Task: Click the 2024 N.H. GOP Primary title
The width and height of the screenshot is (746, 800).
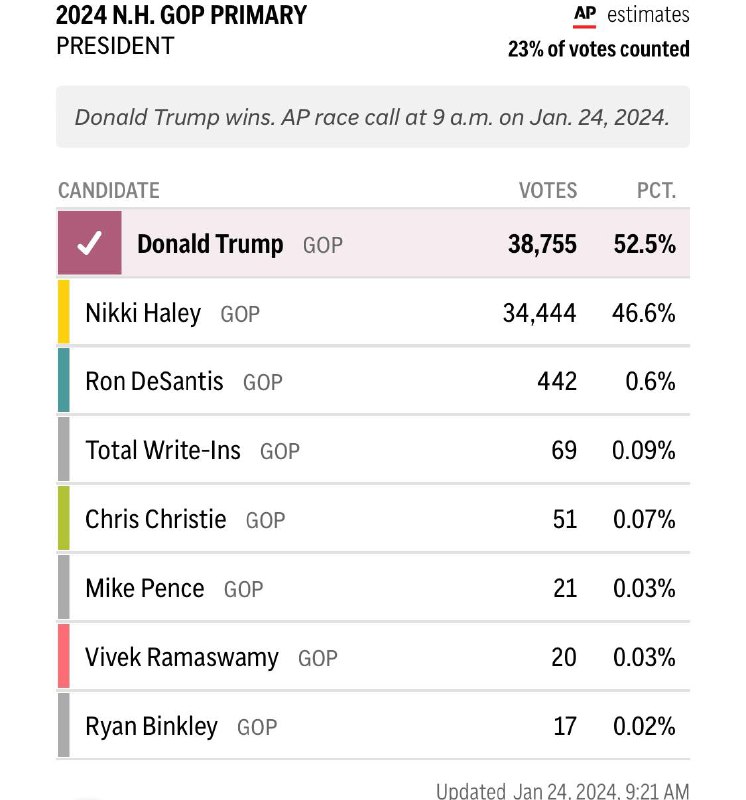Action: (181, 16)
